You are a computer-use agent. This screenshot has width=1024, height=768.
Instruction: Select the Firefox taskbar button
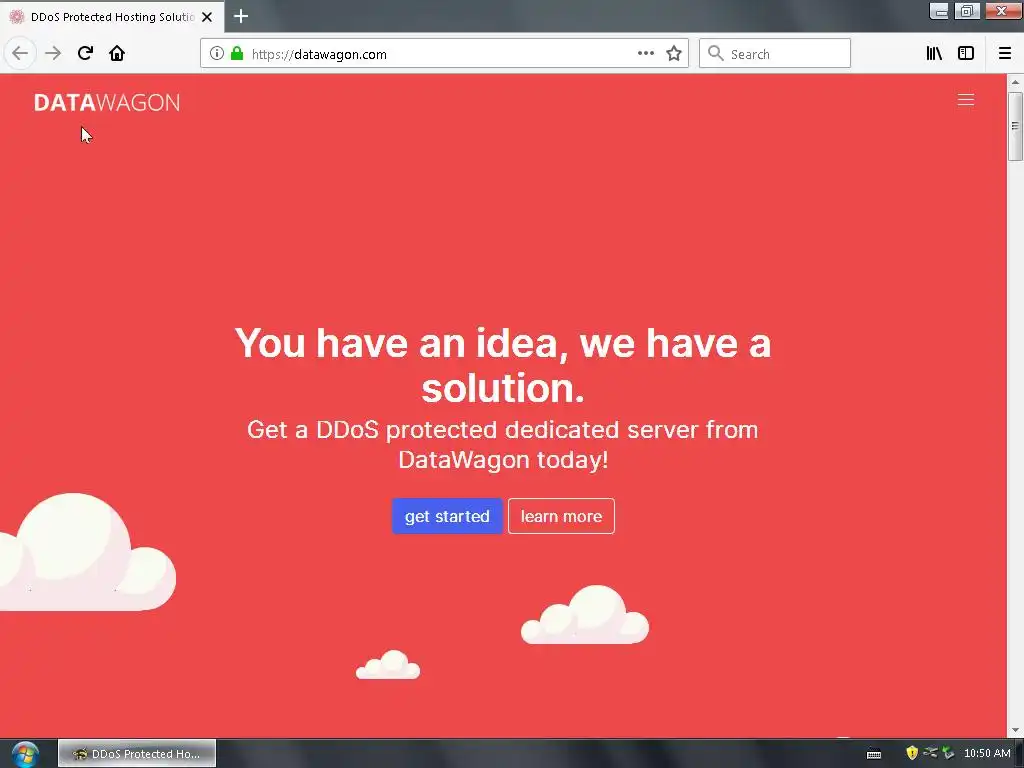tap(137, 754)
